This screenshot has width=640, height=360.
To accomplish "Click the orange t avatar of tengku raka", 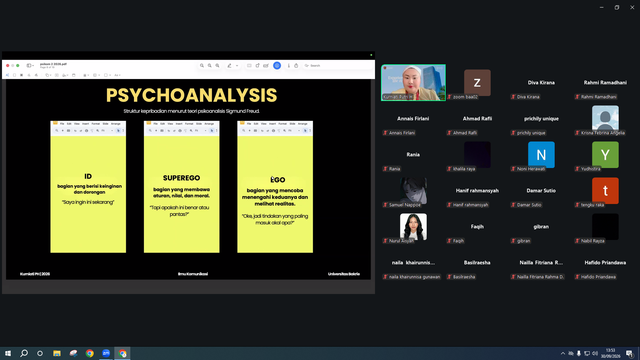I will tap(605, 191).
